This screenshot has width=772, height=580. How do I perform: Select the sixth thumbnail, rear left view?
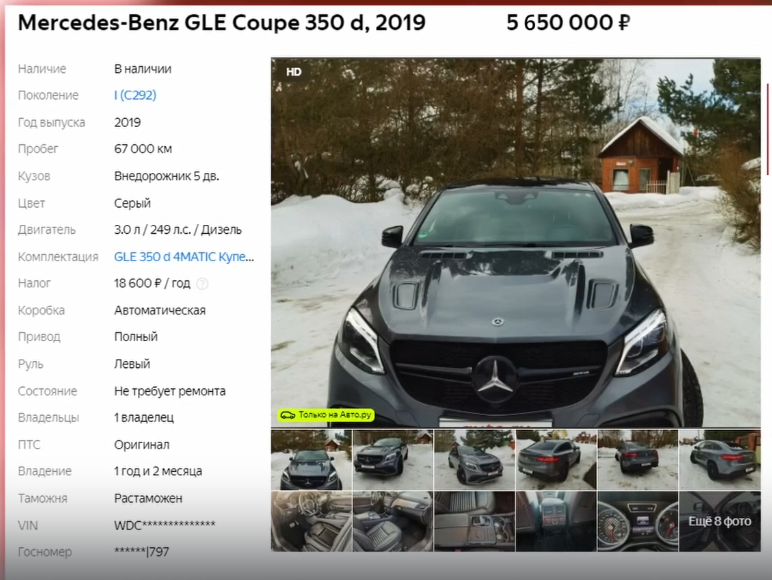[720, 460]
